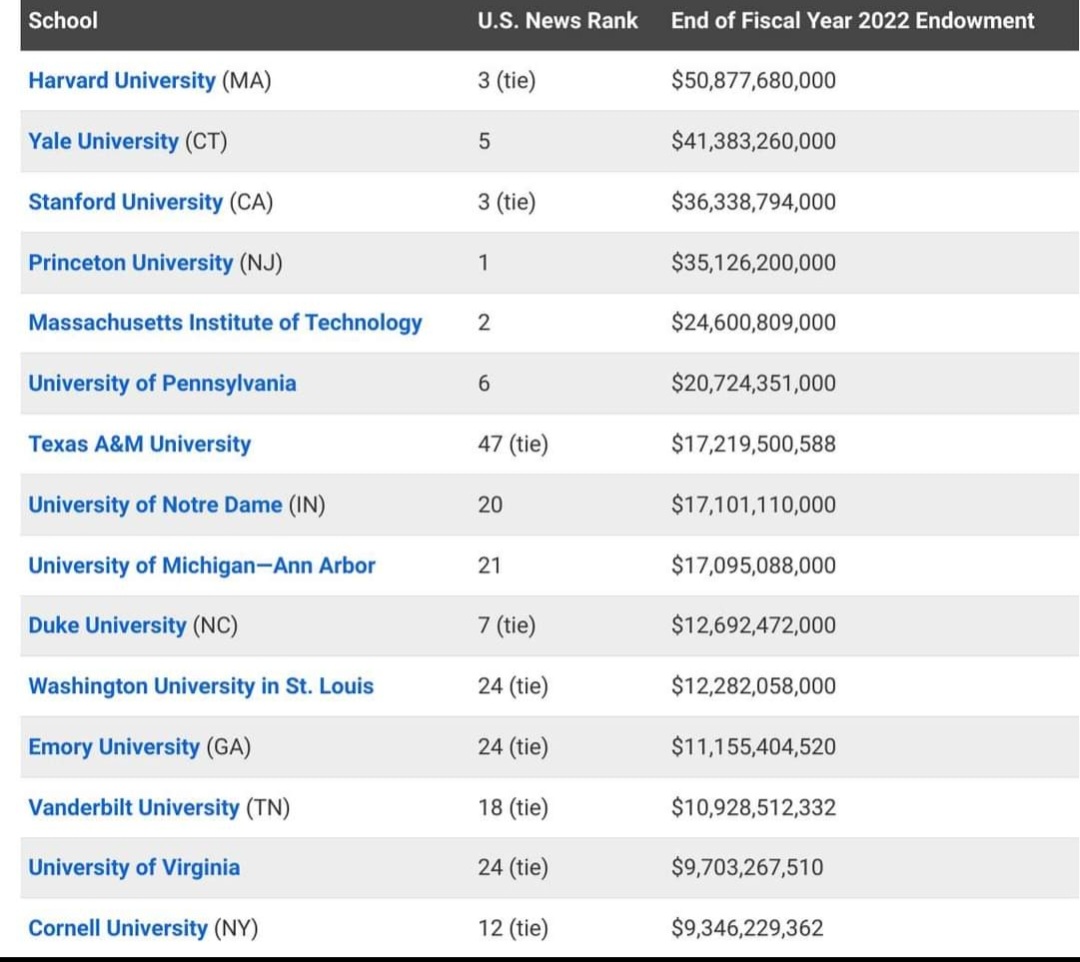Open Massachusetts Institute of Technology link
1080x962 pixels.
[225, 323]
